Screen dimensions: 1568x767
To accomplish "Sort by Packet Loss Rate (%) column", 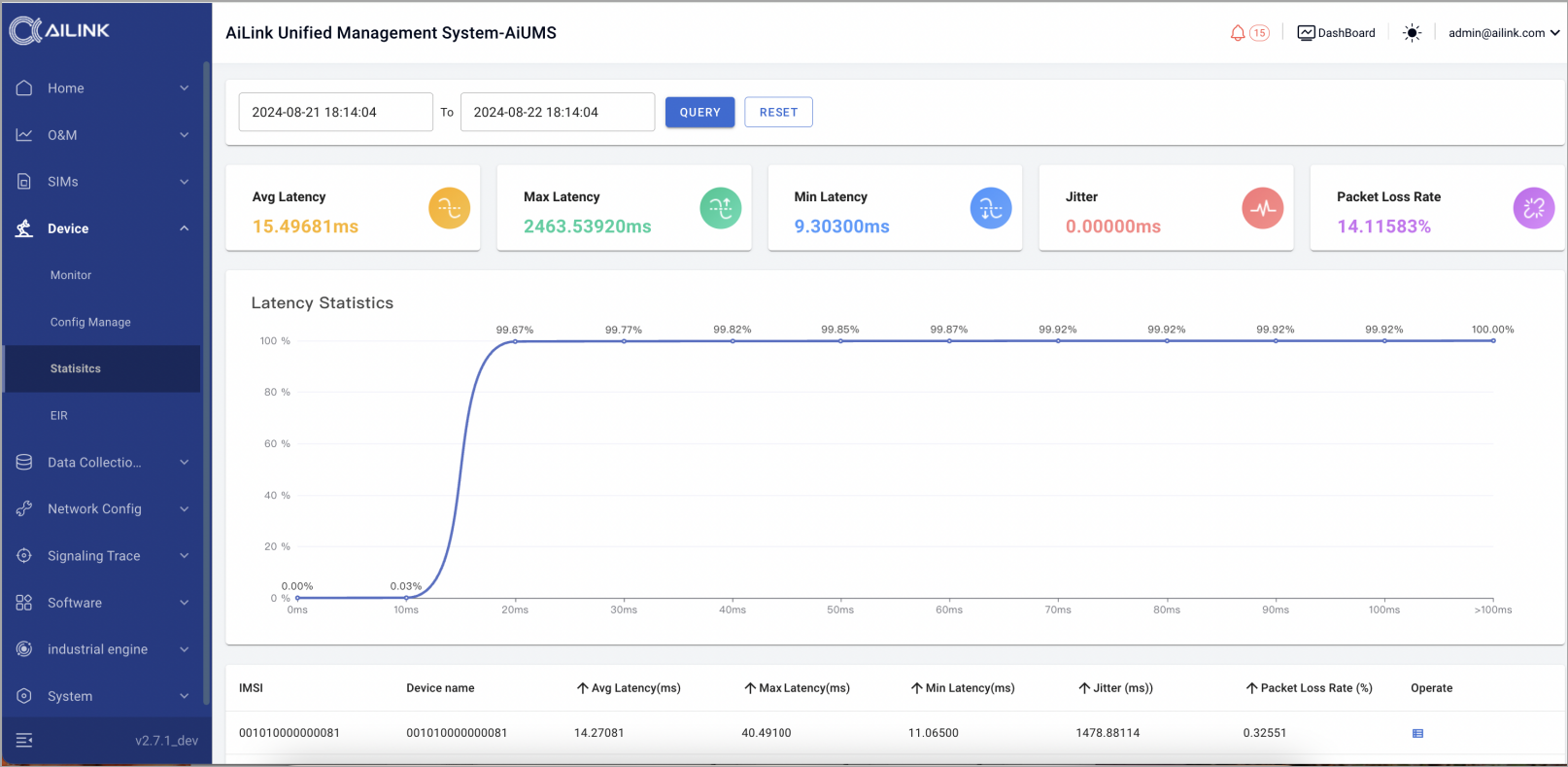I will (x=1309, y=688).
